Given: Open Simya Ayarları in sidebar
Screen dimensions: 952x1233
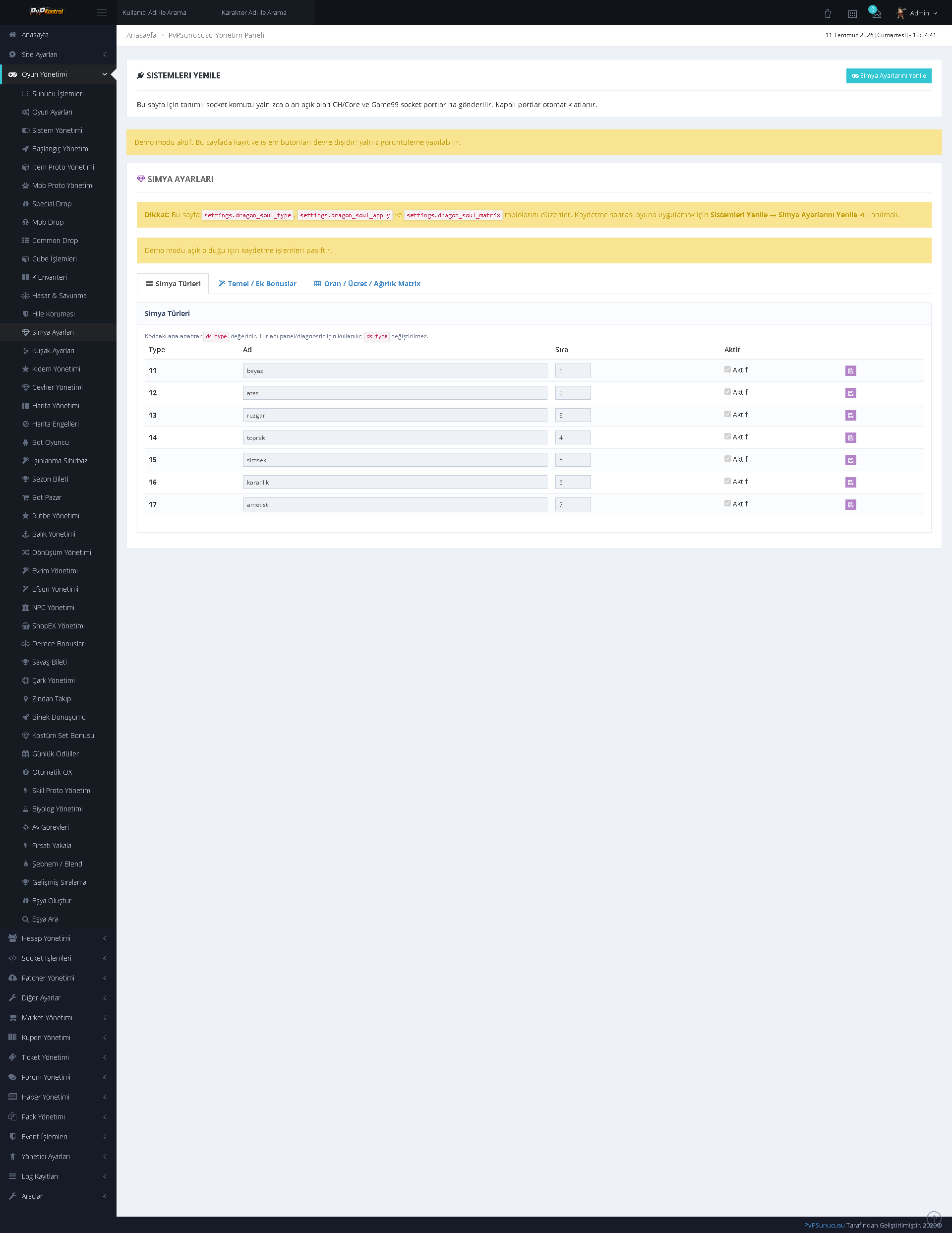Looking at the screenshot, I should pos(58,332).
